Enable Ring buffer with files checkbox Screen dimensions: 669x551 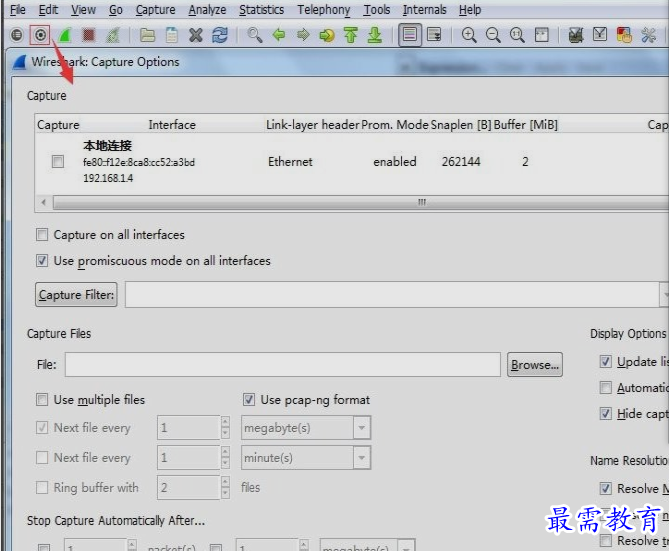click(x=42, y=487)
